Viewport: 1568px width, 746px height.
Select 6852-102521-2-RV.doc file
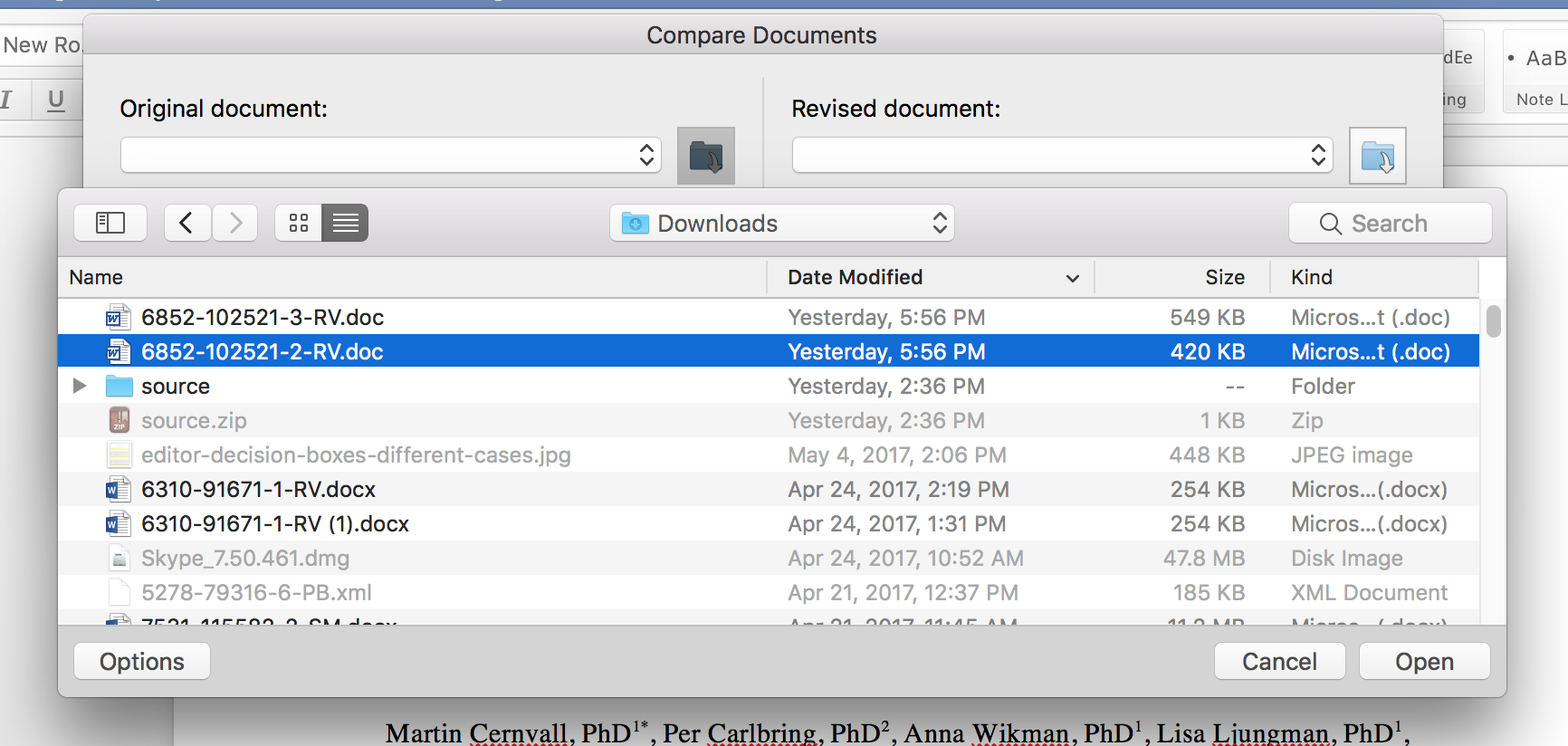(769, 351)
